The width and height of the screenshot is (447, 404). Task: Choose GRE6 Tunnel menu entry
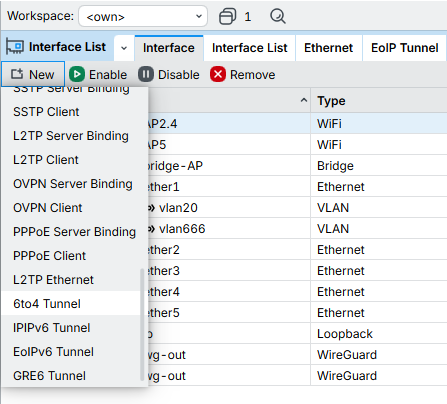pos(71,376)
